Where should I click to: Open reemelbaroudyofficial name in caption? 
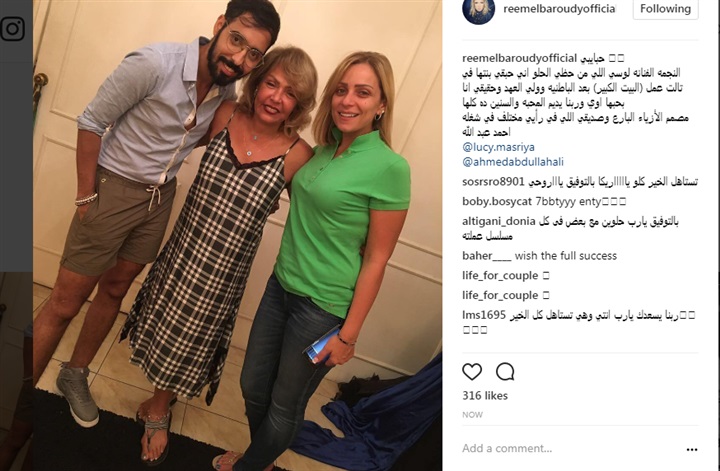coord(519,58)
